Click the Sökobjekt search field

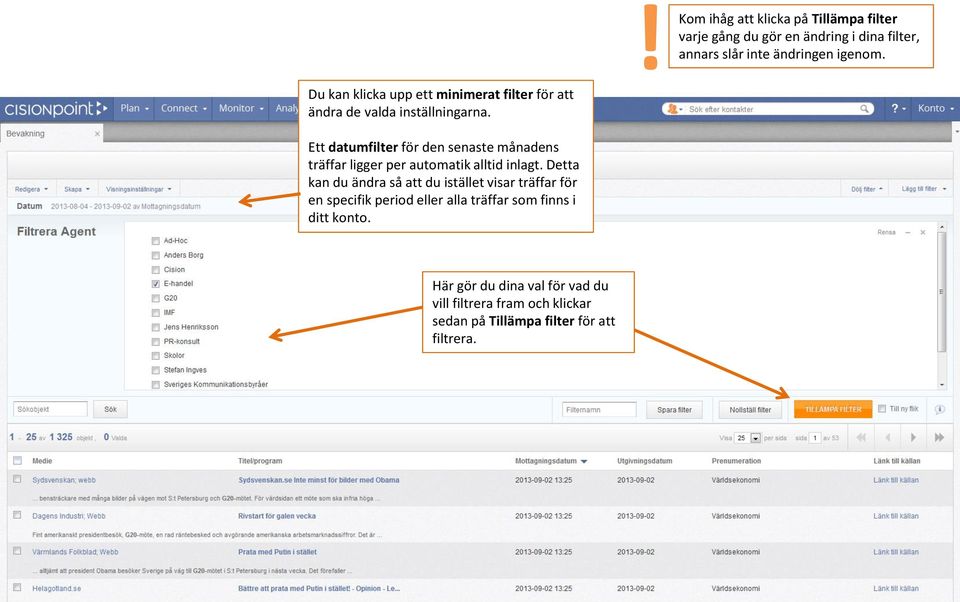click(x=50, y=409)
